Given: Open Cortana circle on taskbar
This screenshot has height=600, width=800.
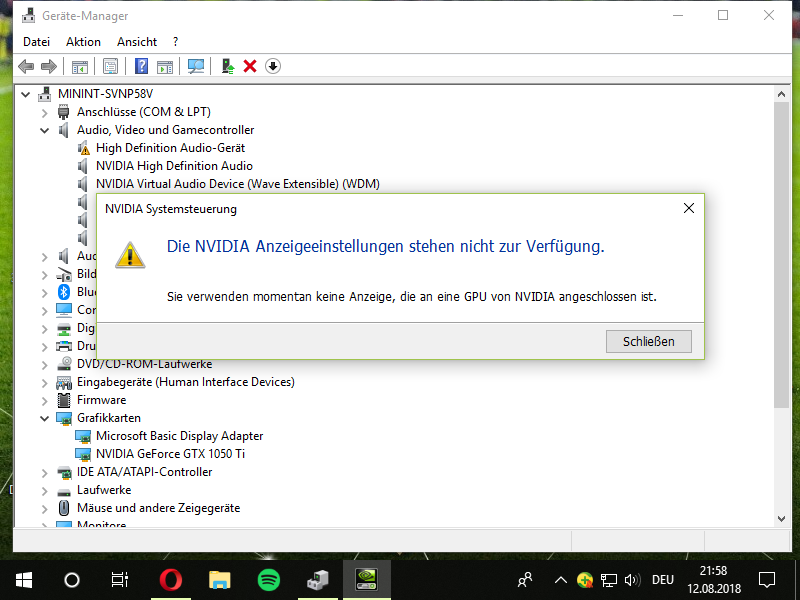Looking at the screenshot, I should (72, 580).
